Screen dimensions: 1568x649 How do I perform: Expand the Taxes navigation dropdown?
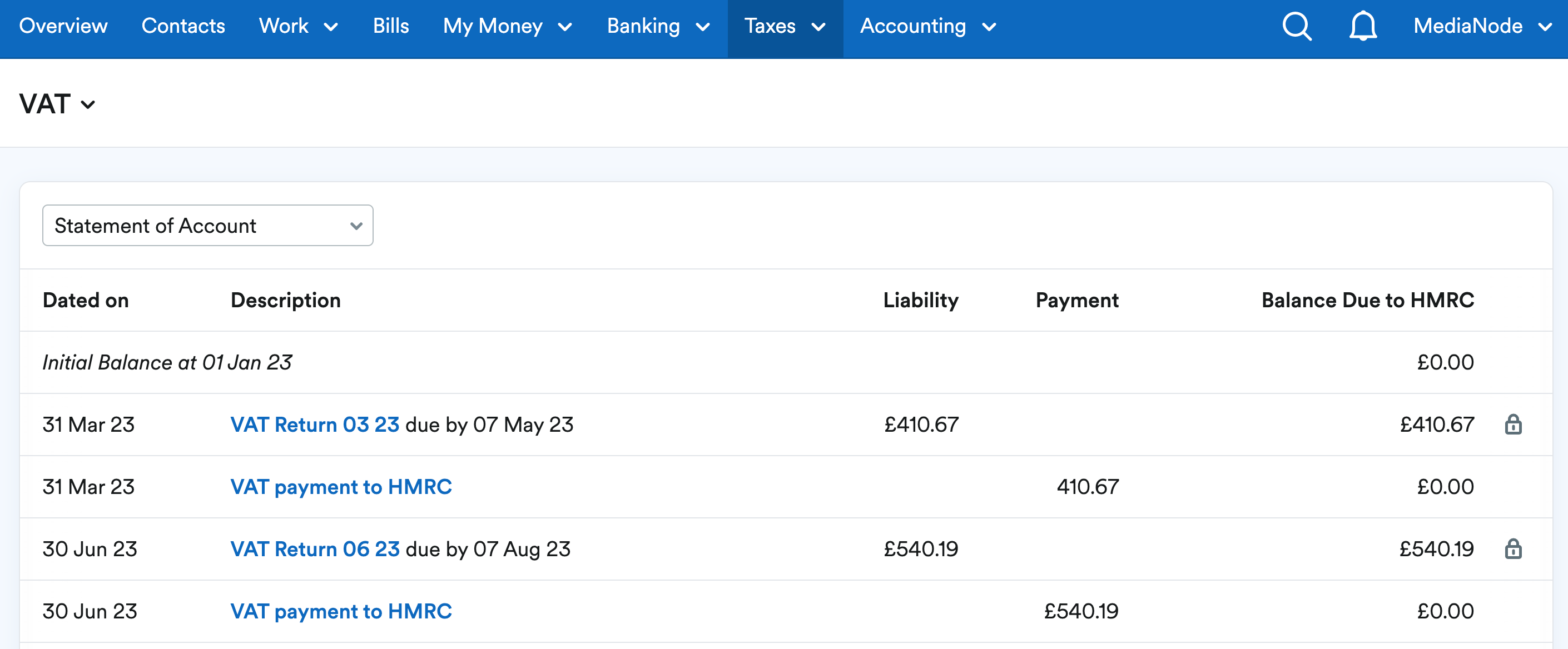tap(785, 26)
